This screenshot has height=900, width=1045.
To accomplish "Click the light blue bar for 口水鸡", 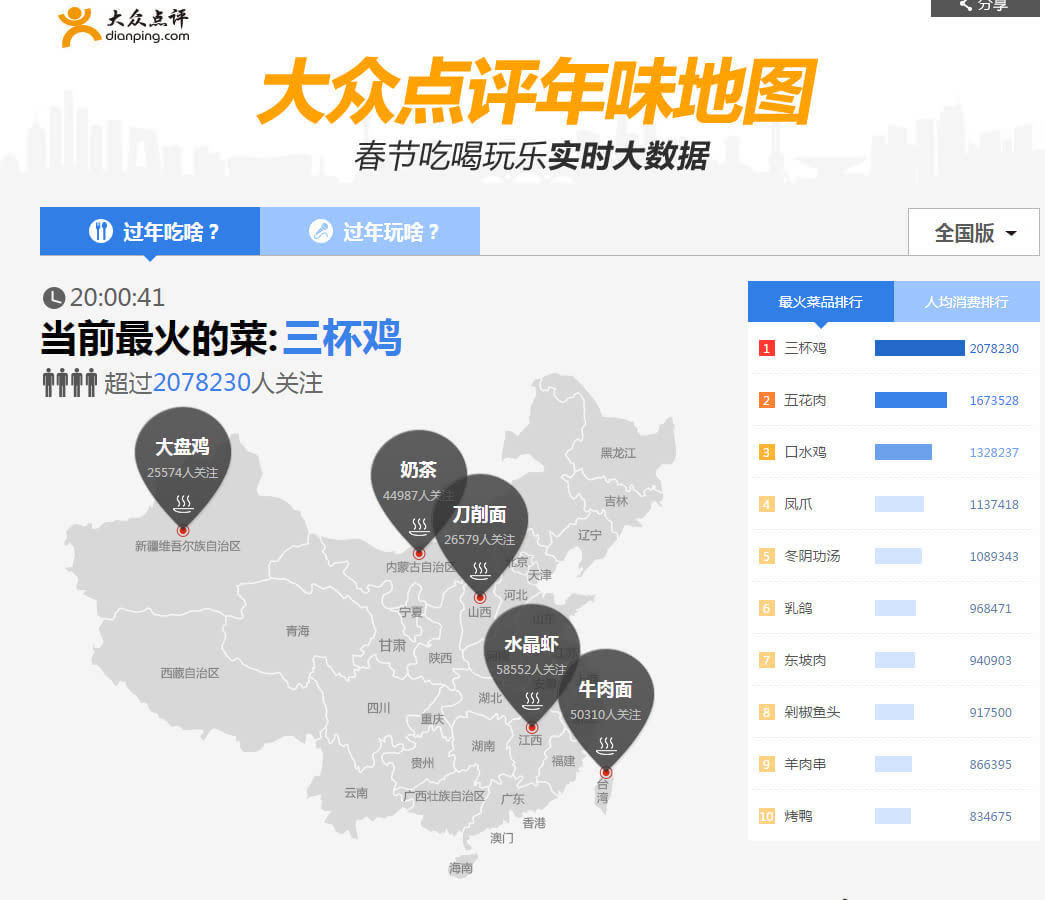I will 904,452.
